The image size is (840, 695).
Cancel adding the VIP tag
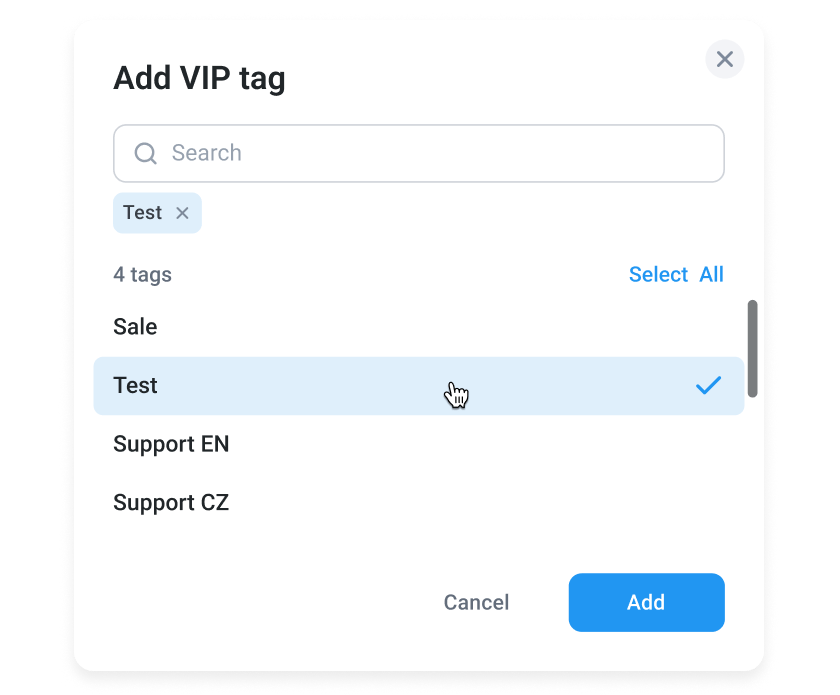click(476, 602)
